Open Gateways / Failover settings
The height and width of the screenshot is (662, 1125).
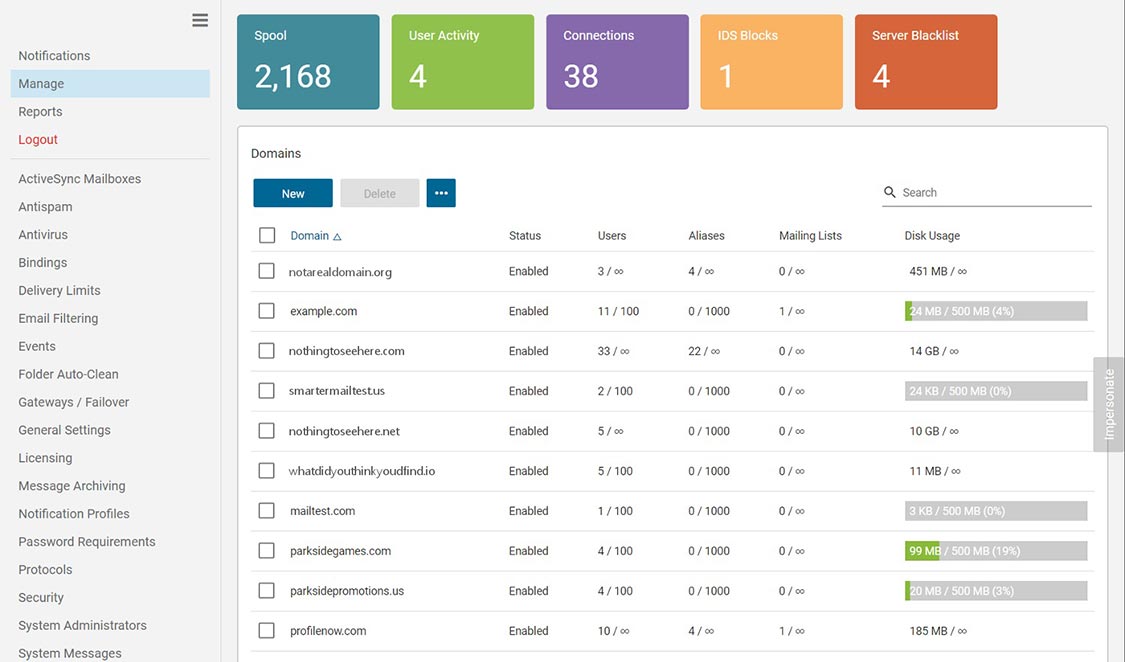[74, 402]
